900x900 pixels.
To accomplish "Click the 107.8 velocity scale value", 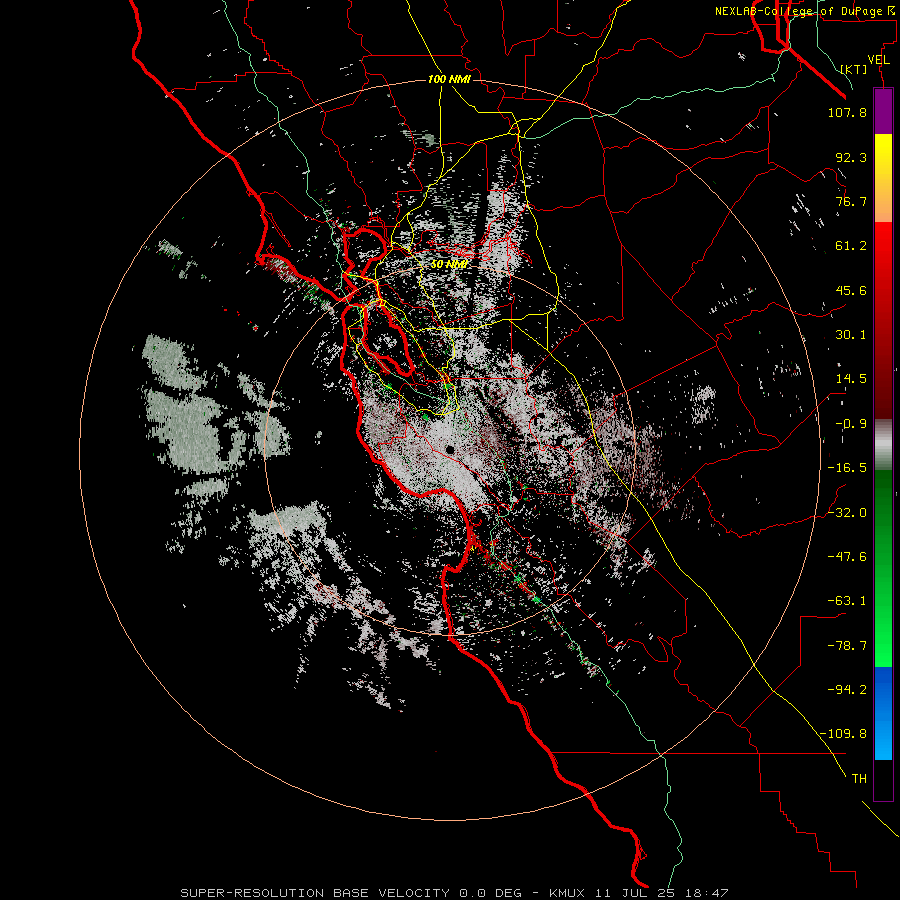I will pos(847,112).
